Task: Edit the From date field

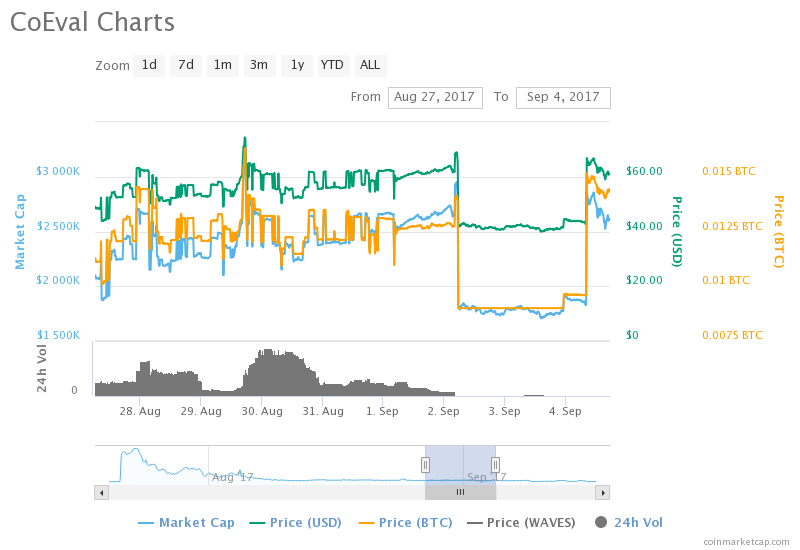Action: click(x=435, y=97)
